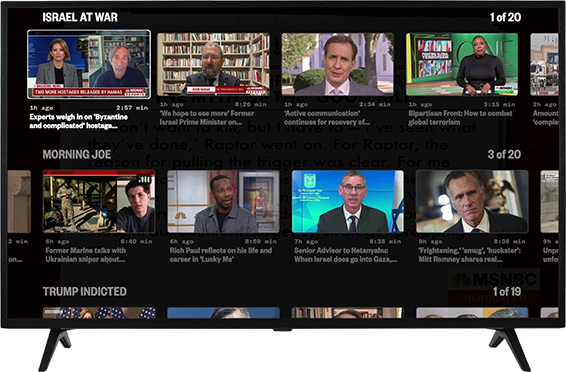This screenshot has height=372, width=566.
Task: Play Rich Paul 'Lucky Me' video thumbnail
Action: pyautogui.click(x=223, y=201)
